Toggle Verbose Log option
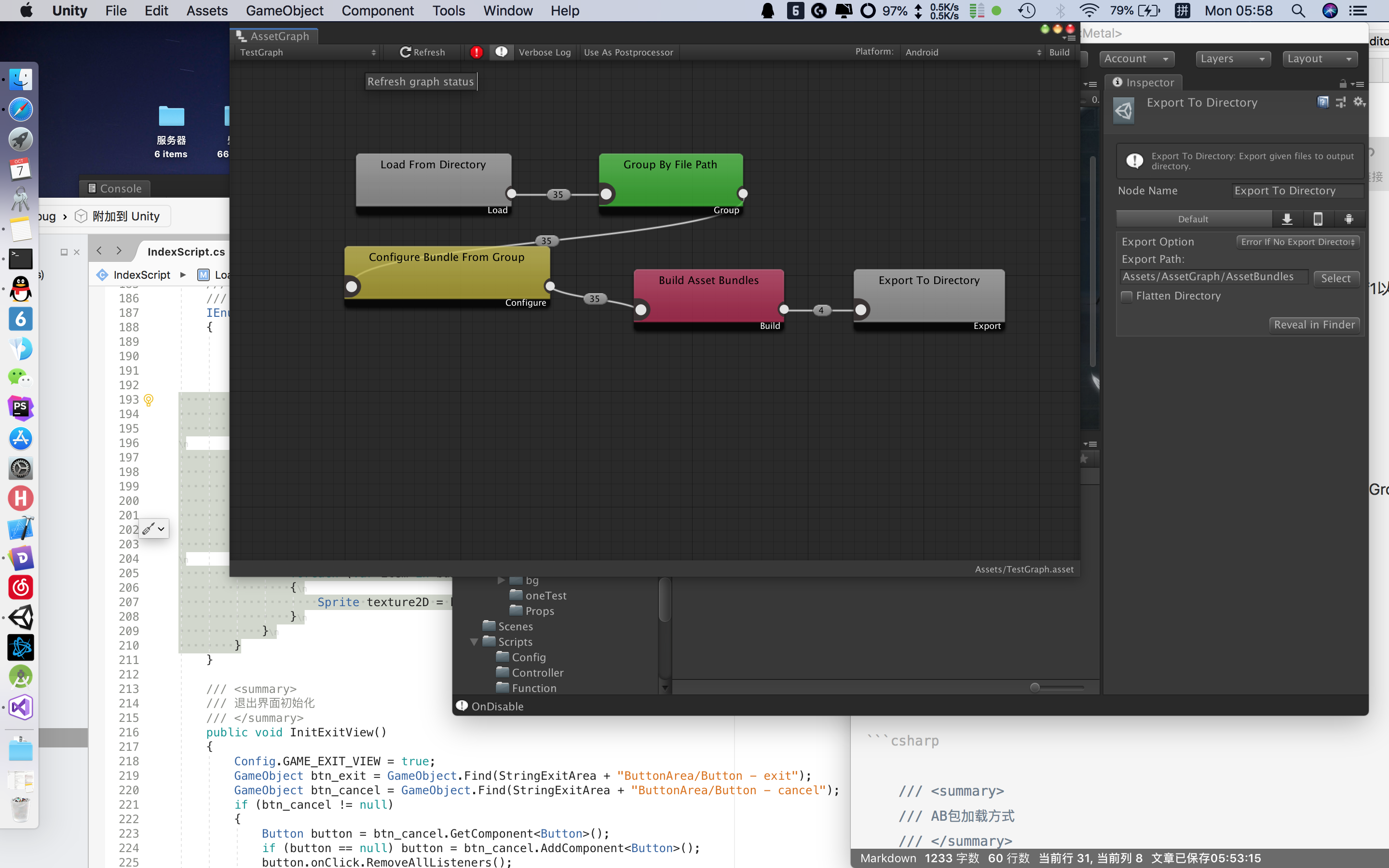 (545, 52)
